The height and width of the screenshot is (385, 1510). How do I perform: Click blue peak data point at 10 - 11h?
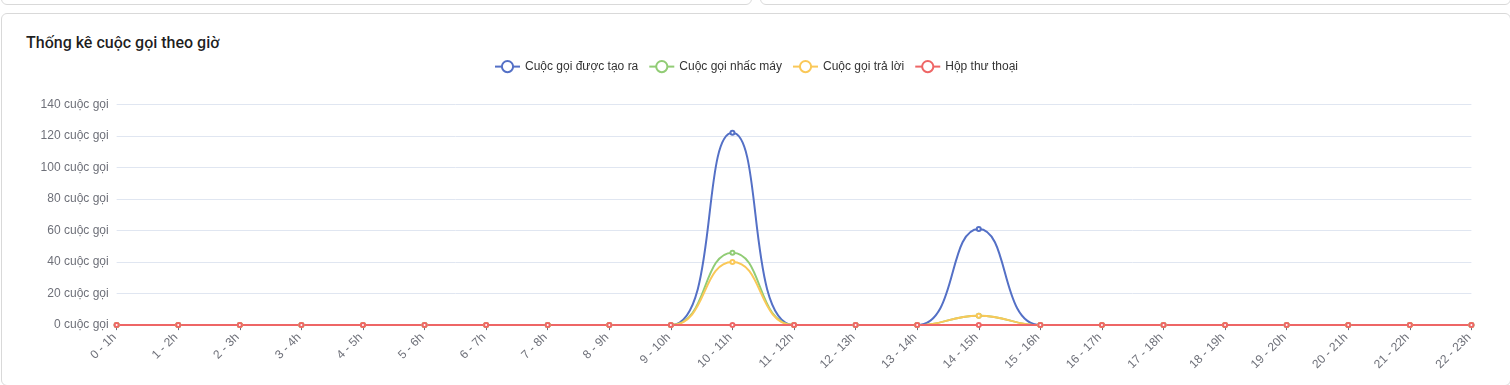(732, 132)
